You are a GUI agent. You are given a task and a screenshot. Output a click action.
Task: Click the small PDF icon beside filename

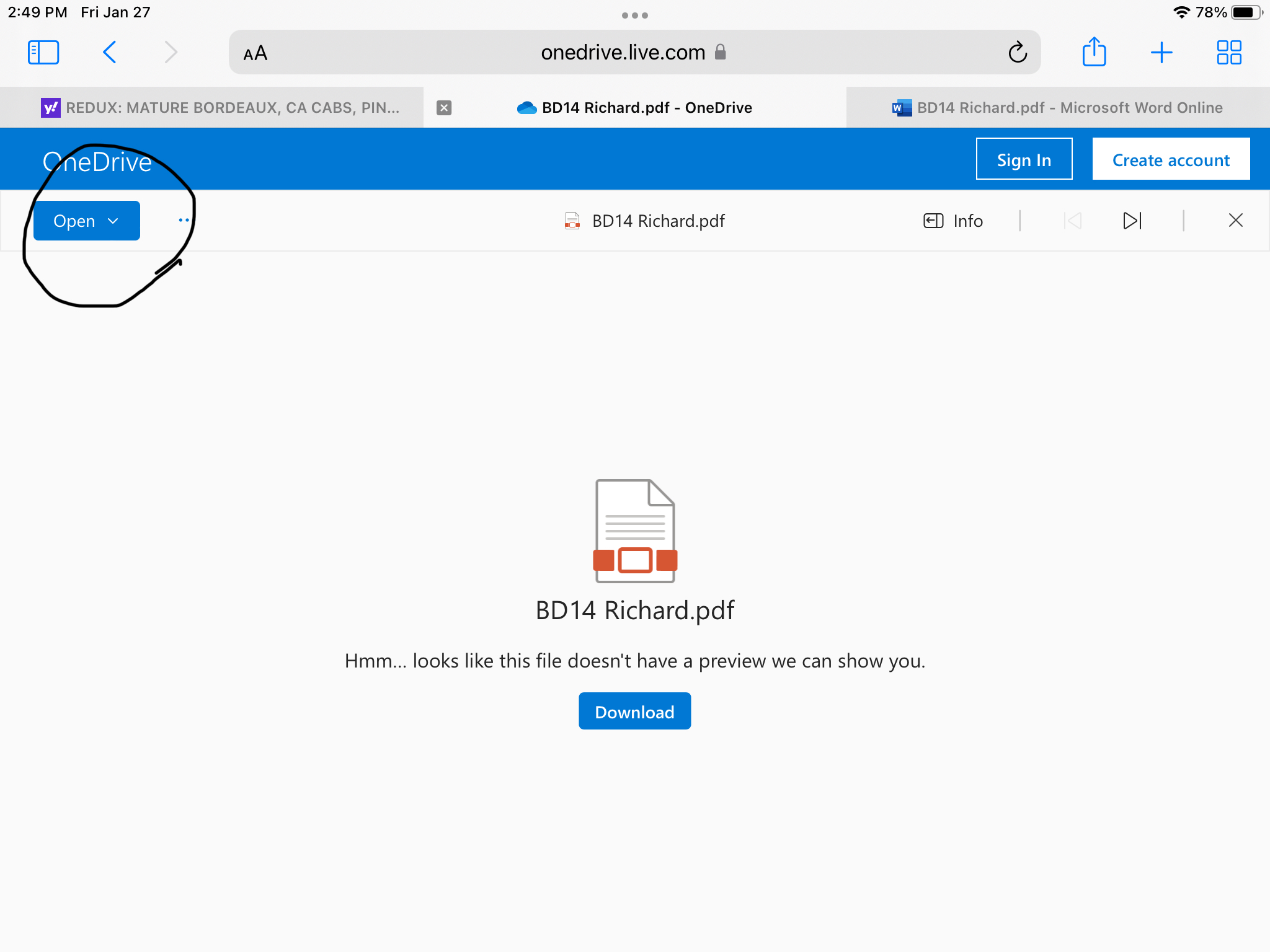[572, 221]
